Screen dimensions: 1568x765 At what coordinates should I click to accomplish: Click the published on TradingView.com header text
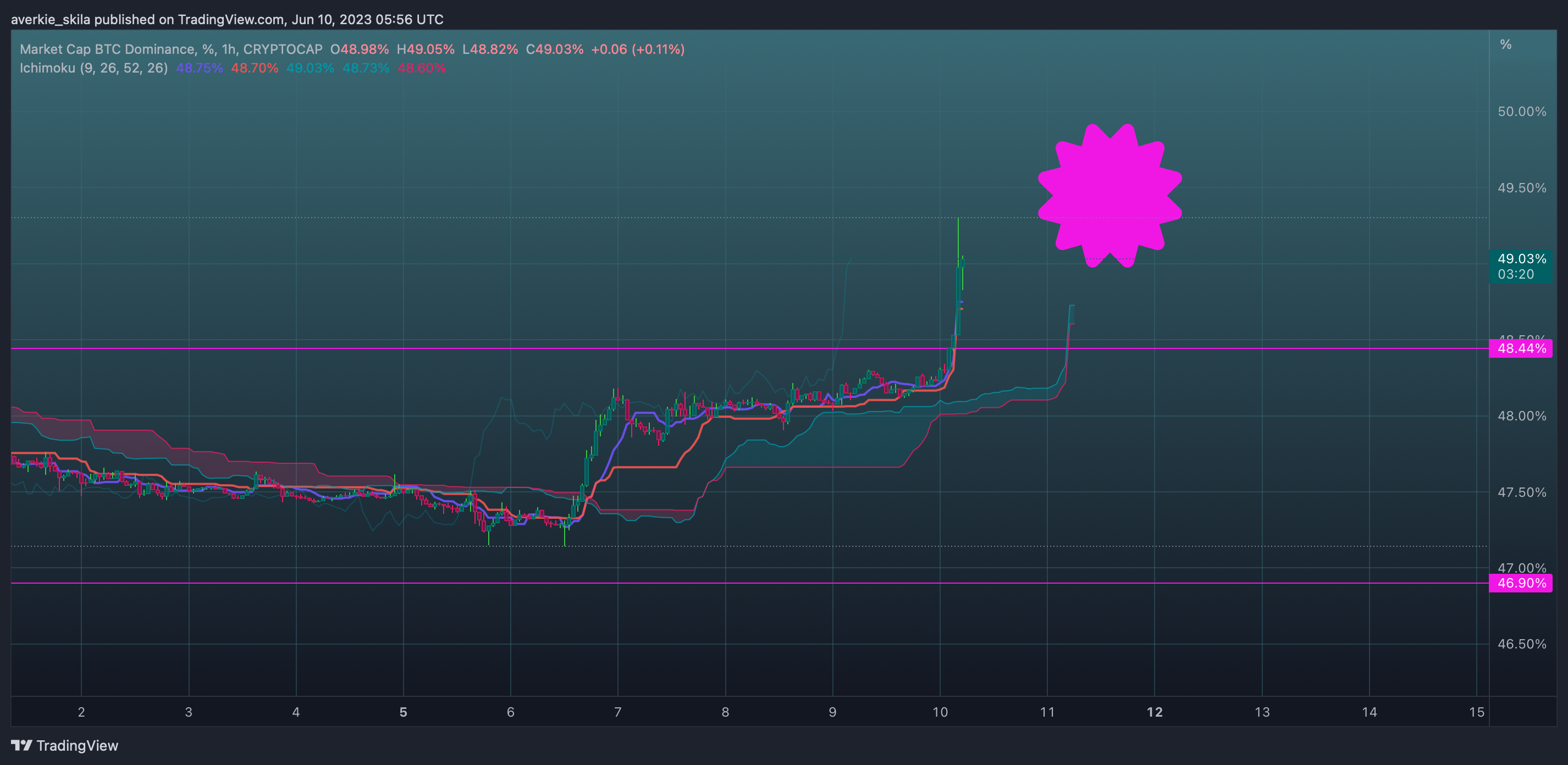[x=227, y=19]
